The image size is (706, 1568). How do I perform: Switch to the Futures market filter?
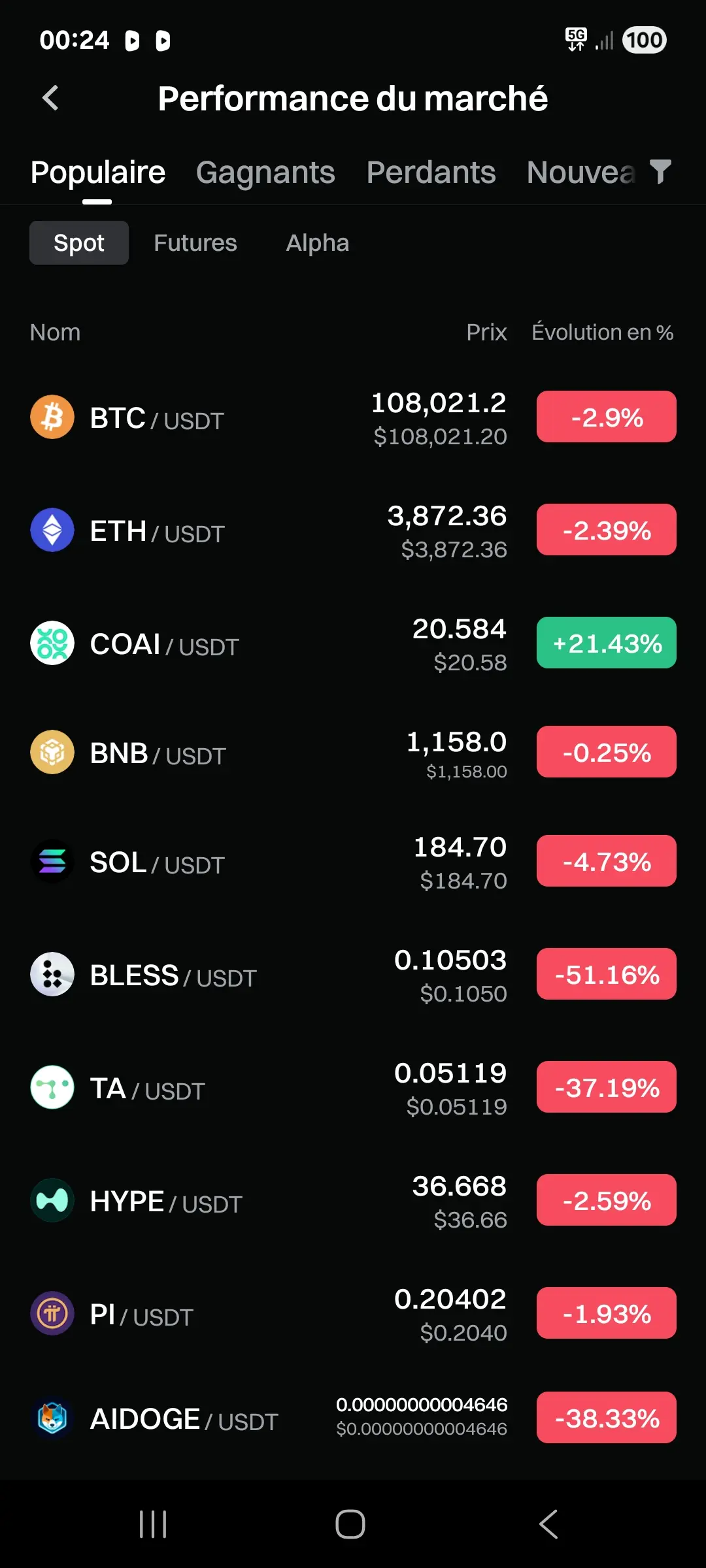pos(195,243)
